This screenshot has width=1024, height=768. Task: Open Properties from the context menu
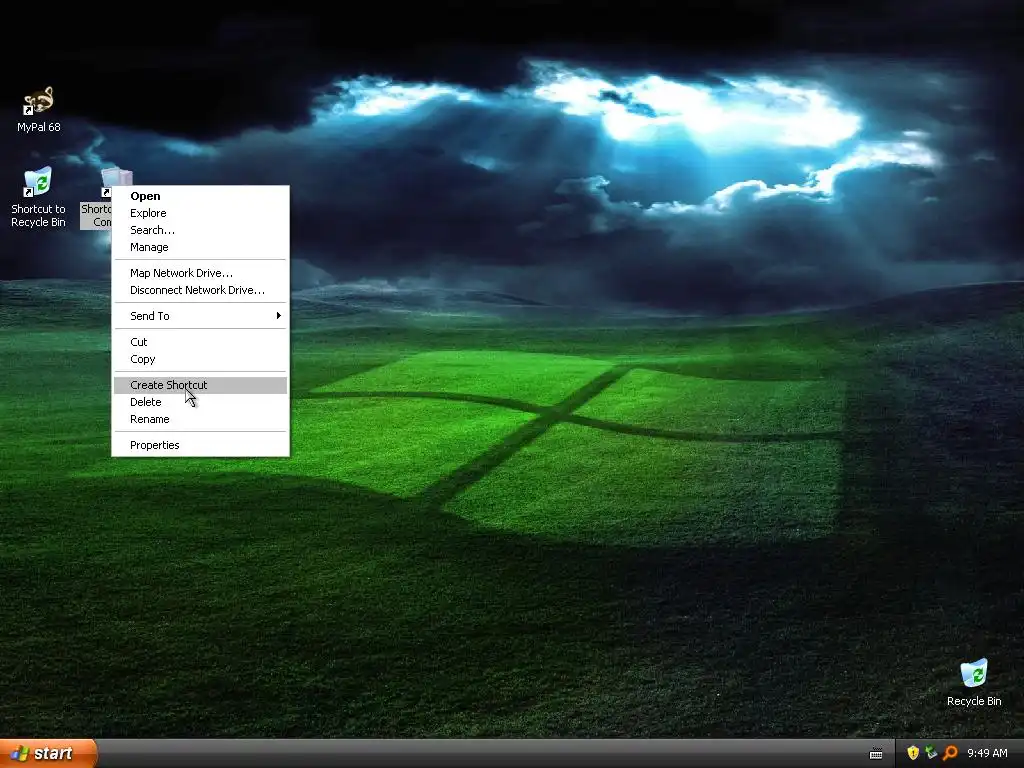[x=200, y=445]
